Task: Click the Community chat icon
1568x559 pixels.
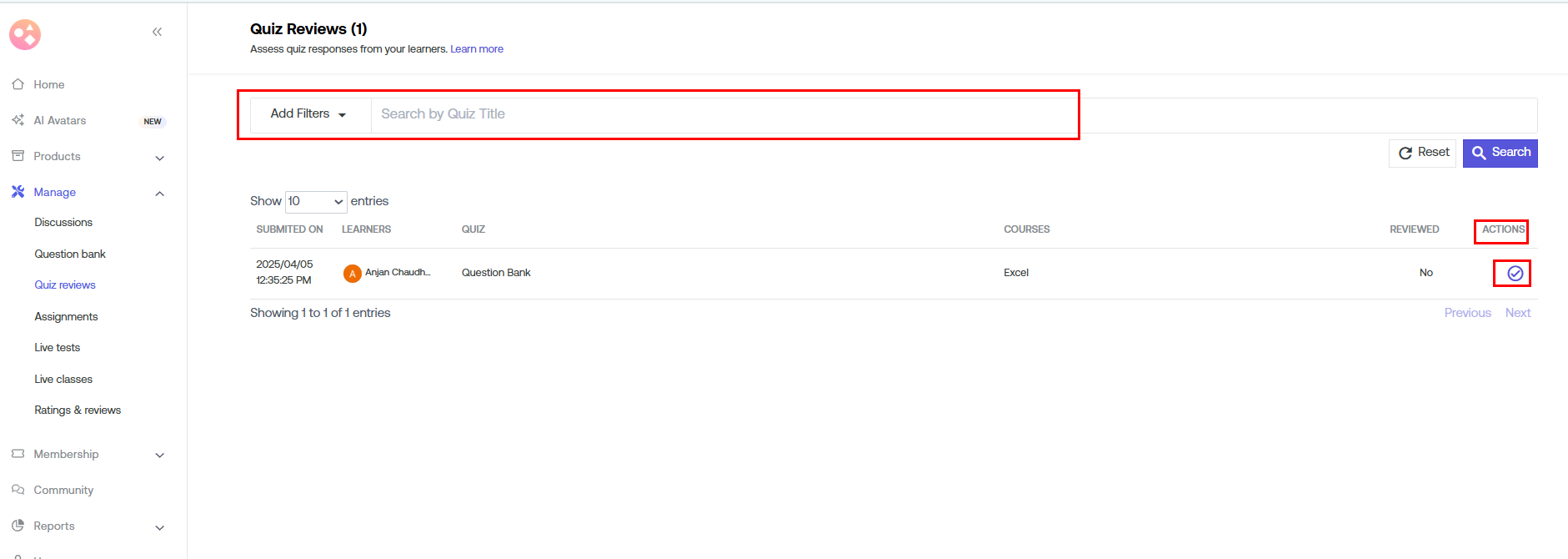Action: (18, 490)
